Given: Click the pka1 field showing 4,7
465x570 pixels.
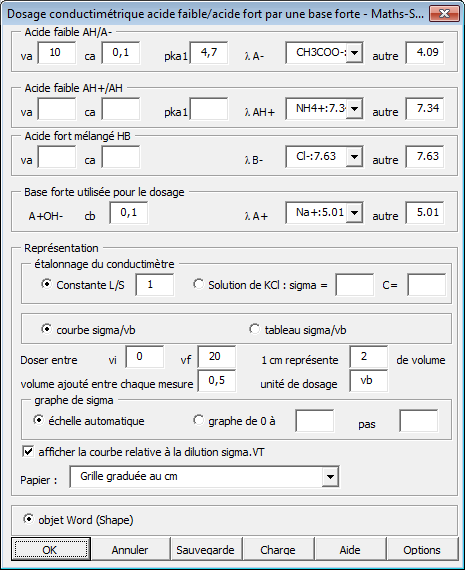Looking at the screenshot, I should [209, 53].
